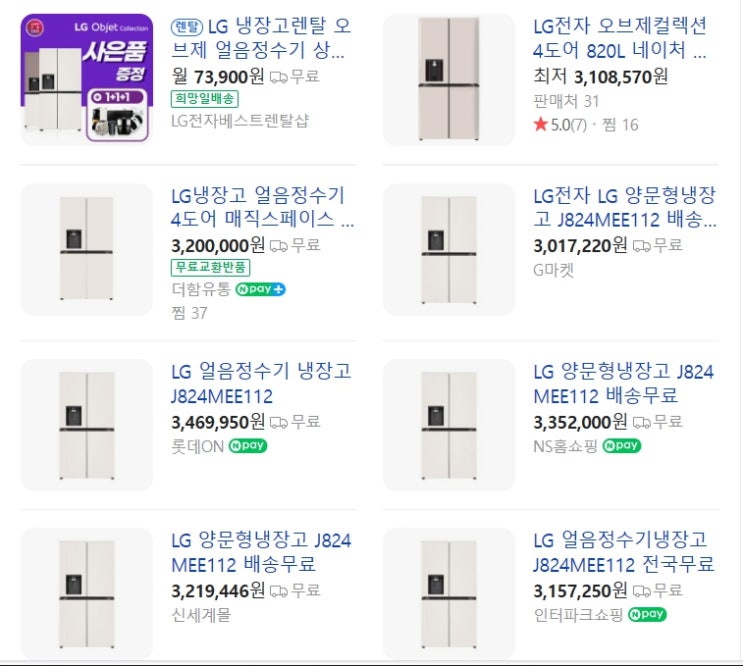
Task: Click the N Pay badge next to 롯데ON
Action: tap(247, 446)
